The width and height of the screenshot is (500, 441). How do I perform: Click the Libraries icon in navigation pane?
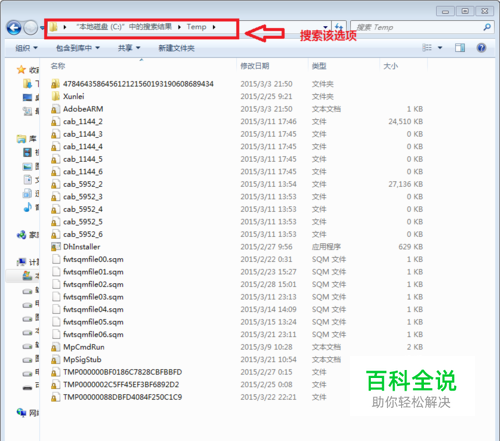(21, 139)
